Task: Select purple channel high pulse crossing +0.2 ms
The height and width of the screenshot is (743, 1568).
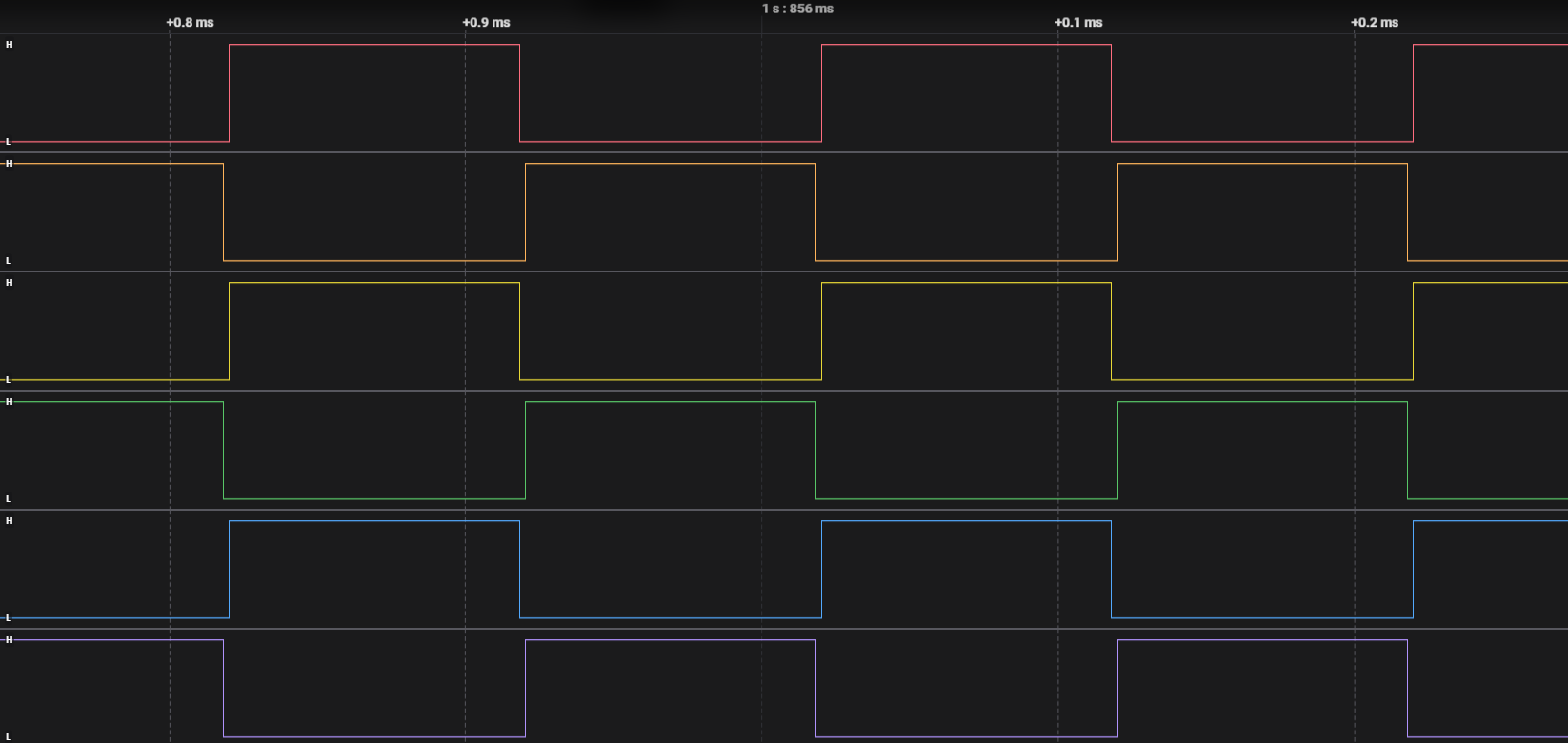Action: [1262, 689]
